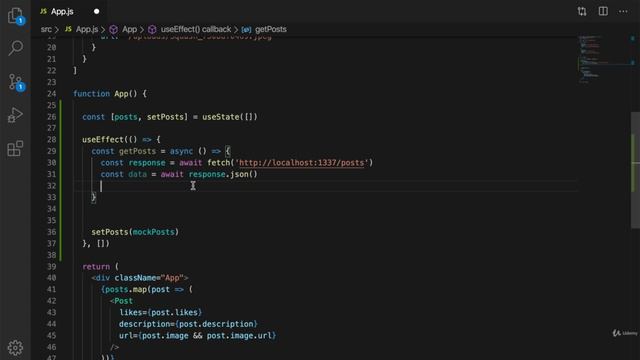Click 'posts.map' on line 41
Image resolution: width=640 pixels, height=360 pixels.
pos(126,289)
